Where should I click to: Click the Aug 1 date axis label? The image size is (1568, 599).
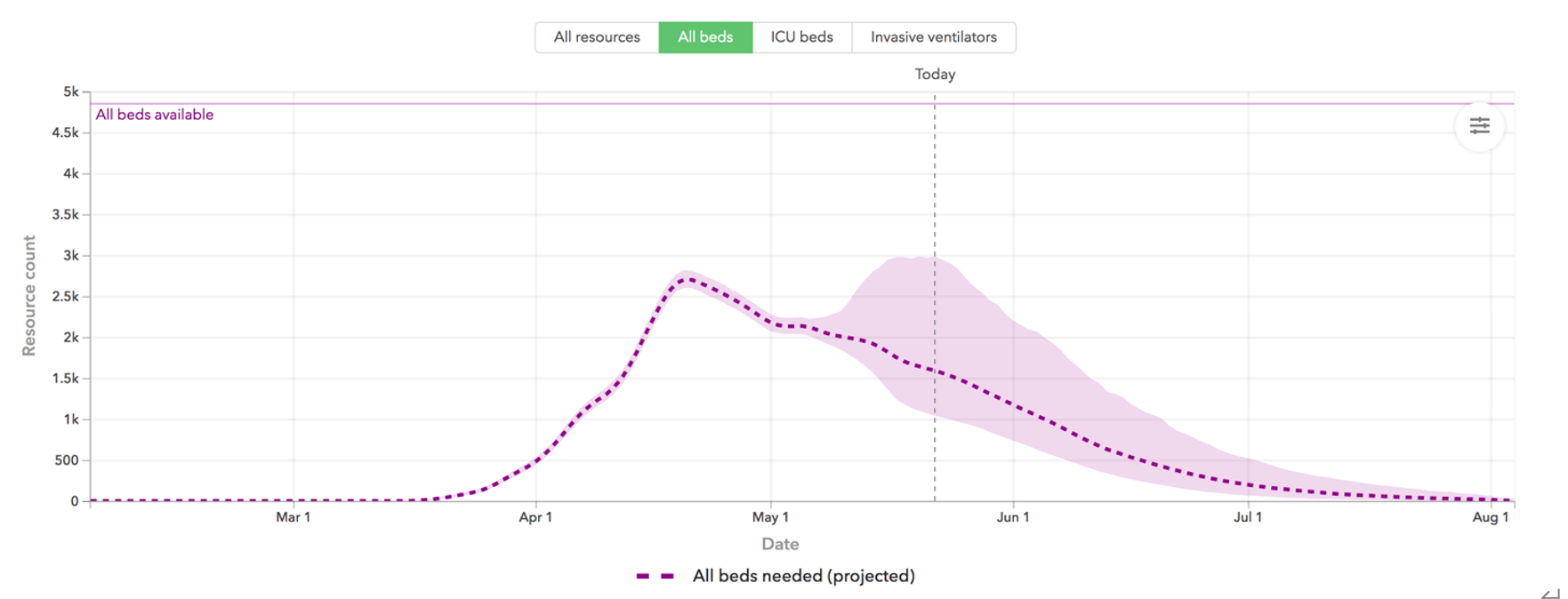[x=1491, y=517]
